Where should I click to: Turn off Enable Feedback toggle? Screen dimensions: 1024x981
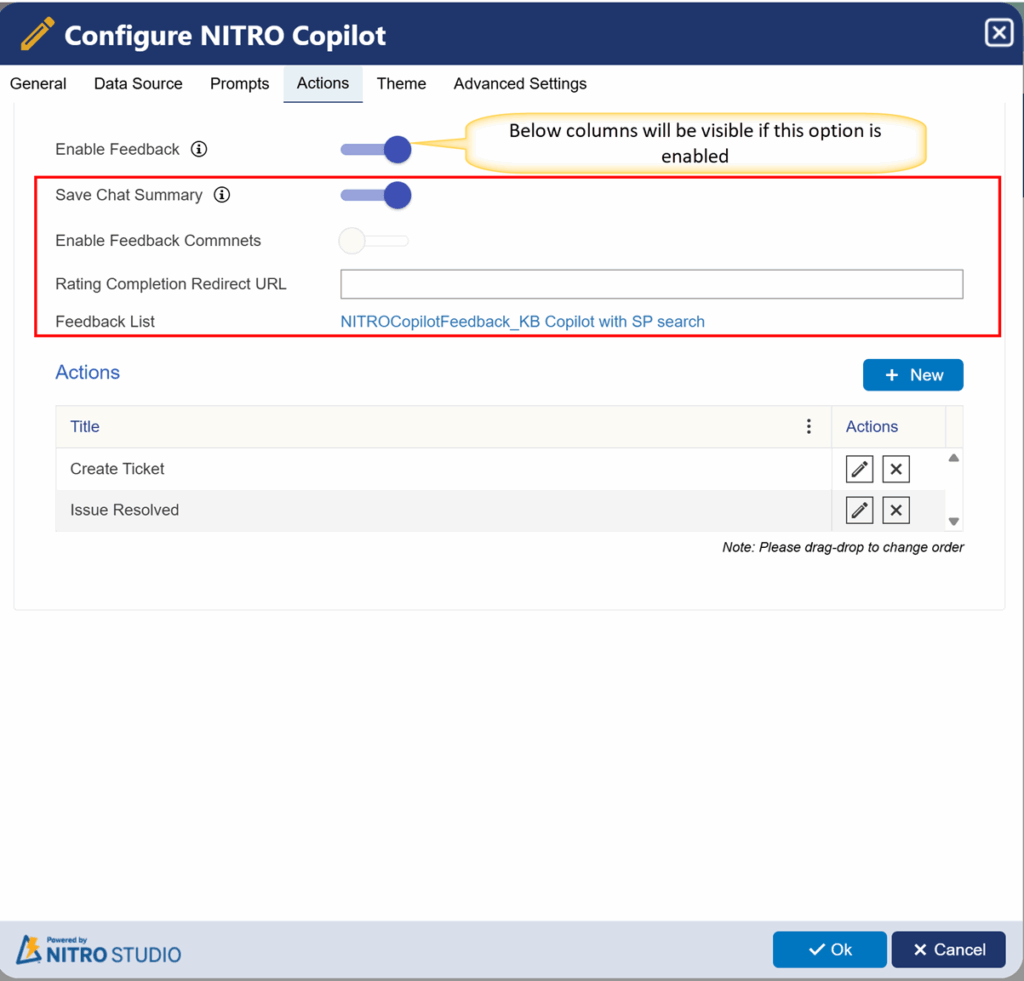point(376,150)
